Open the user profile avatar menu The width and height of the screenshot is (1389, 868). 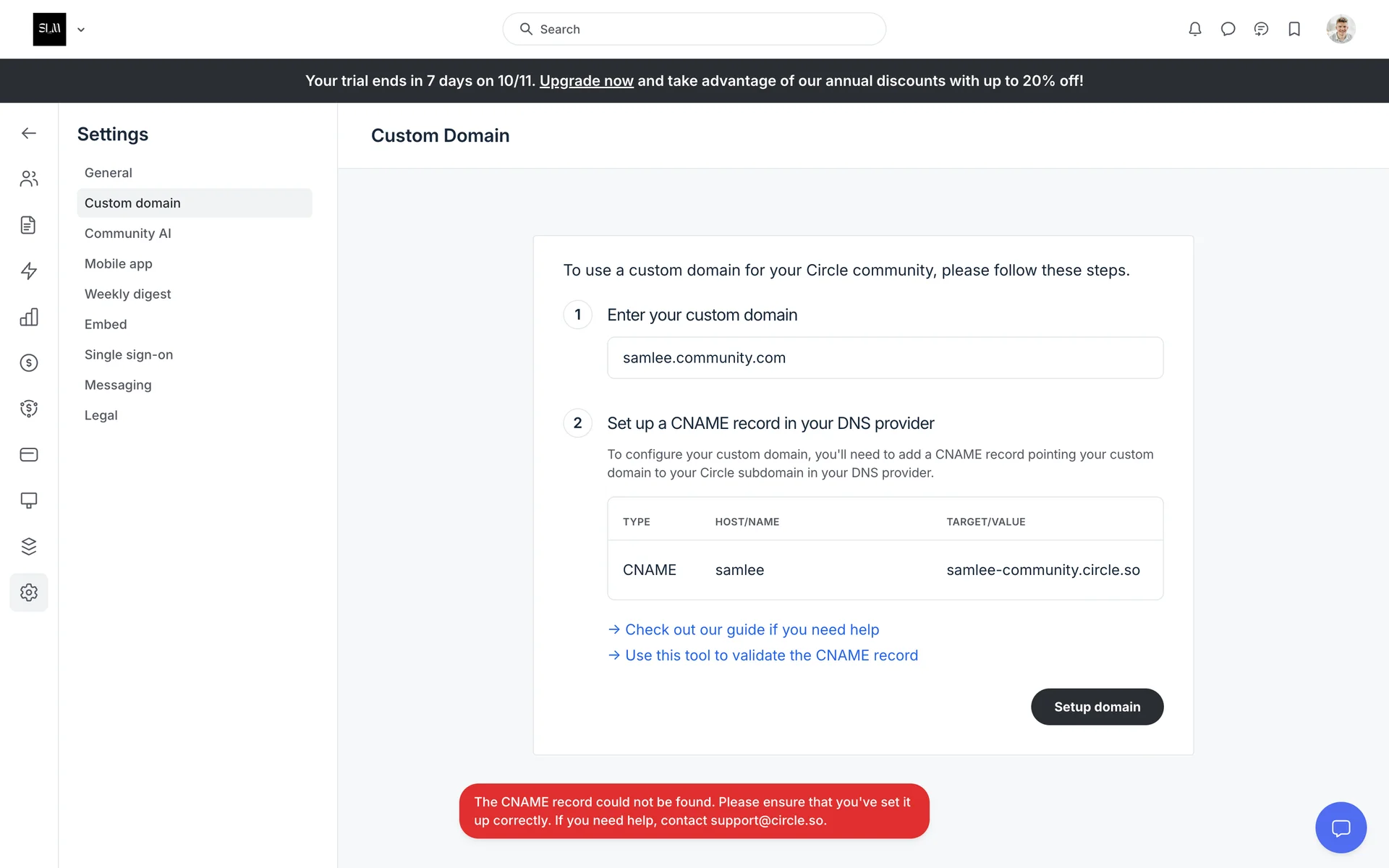coord(1341,29)
